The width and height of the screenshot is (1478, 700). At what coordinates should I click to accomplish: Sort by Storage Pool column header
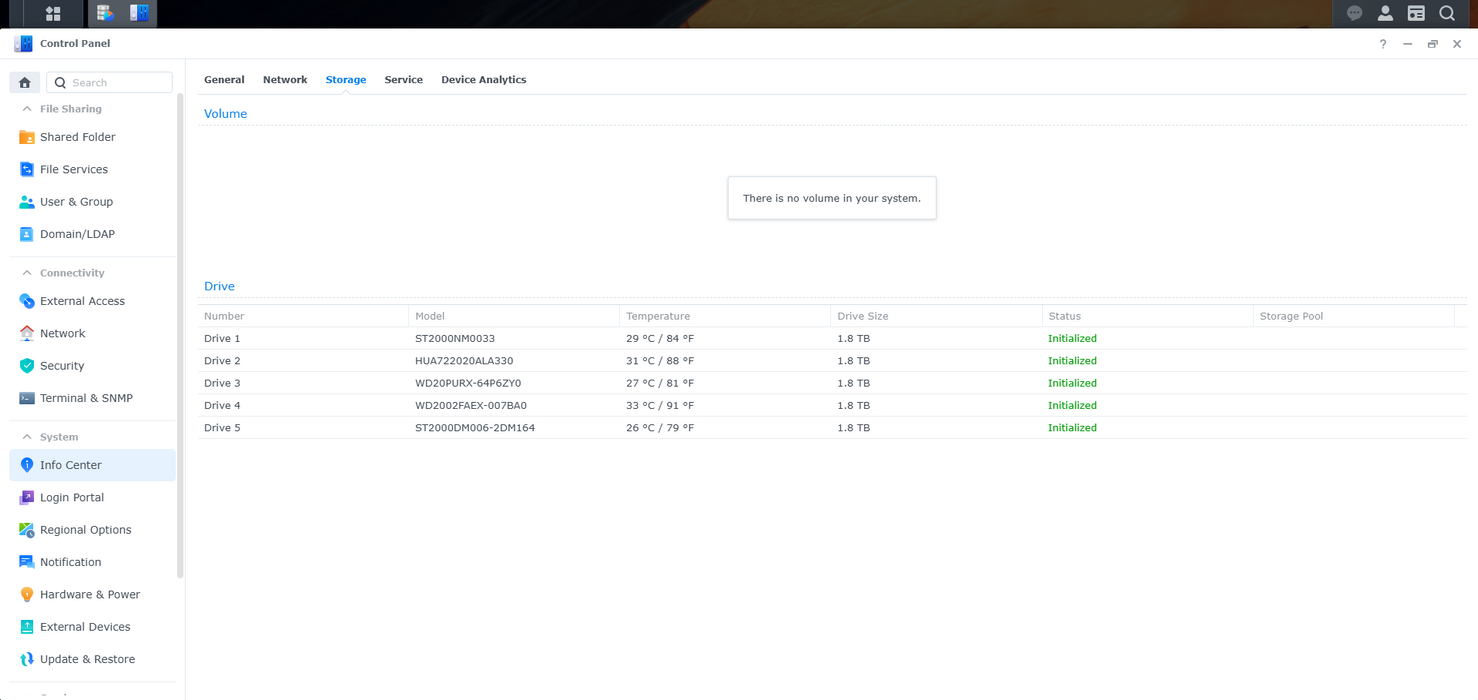coord(1354,316)
